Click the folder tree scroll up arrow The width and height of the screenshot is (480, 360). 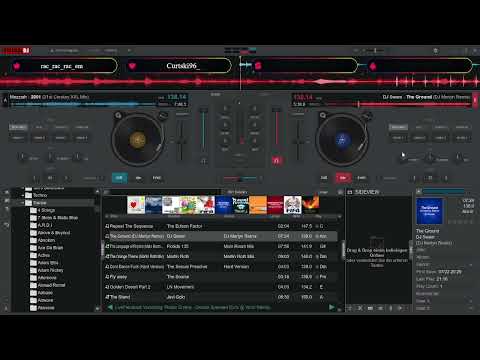click(x=97, y=191)
